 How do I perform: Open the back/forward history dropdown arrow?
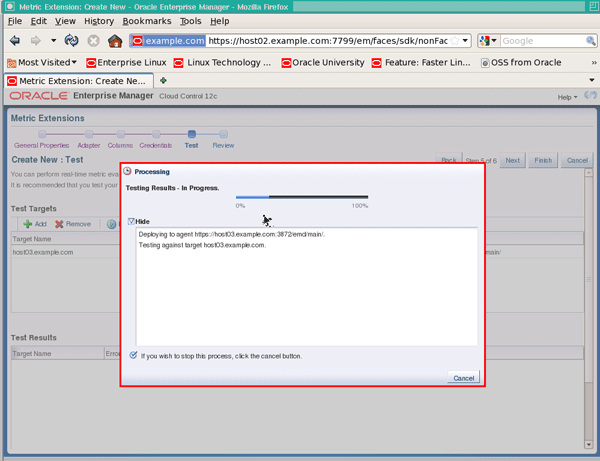[x=53, y=40]
